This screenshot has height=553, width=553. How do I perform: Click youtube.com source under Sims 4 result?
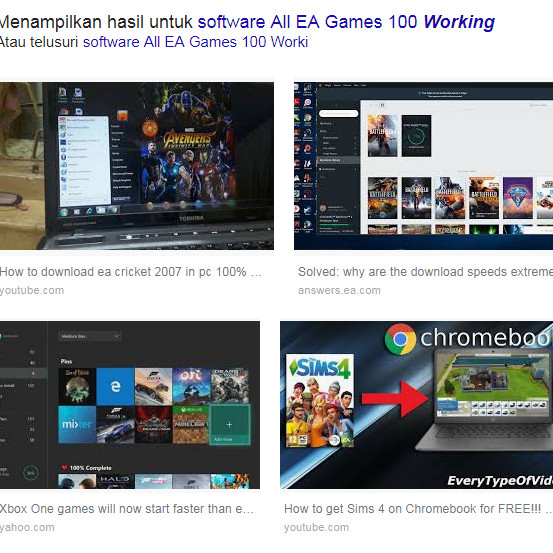tap(316, 528)
